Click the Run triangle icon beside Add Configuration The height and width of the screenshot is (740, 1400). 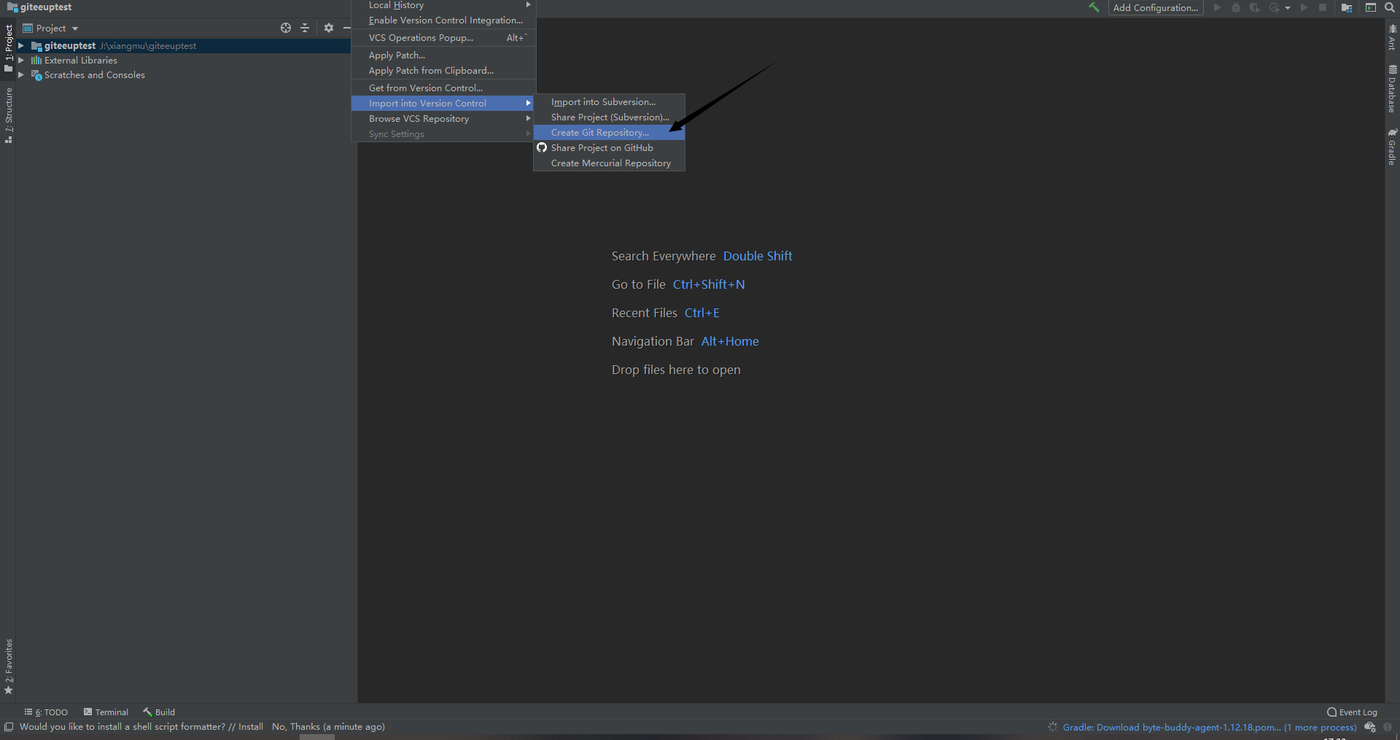pos(1217,7)
